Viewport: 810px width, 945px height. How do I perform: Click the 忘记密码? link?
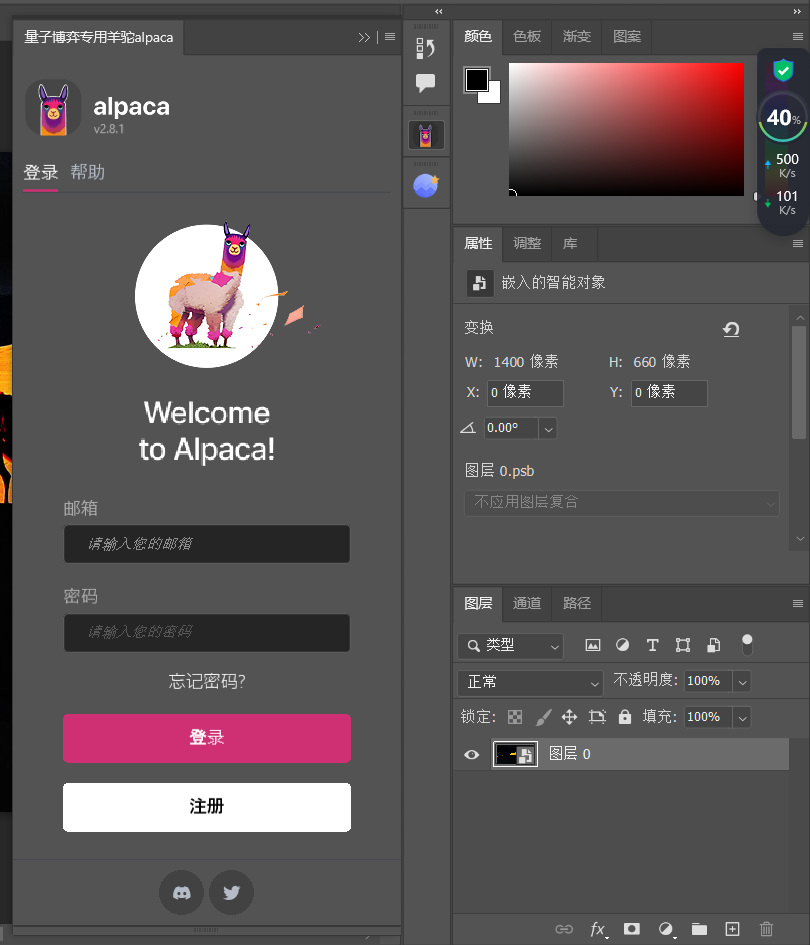[207, 682]
